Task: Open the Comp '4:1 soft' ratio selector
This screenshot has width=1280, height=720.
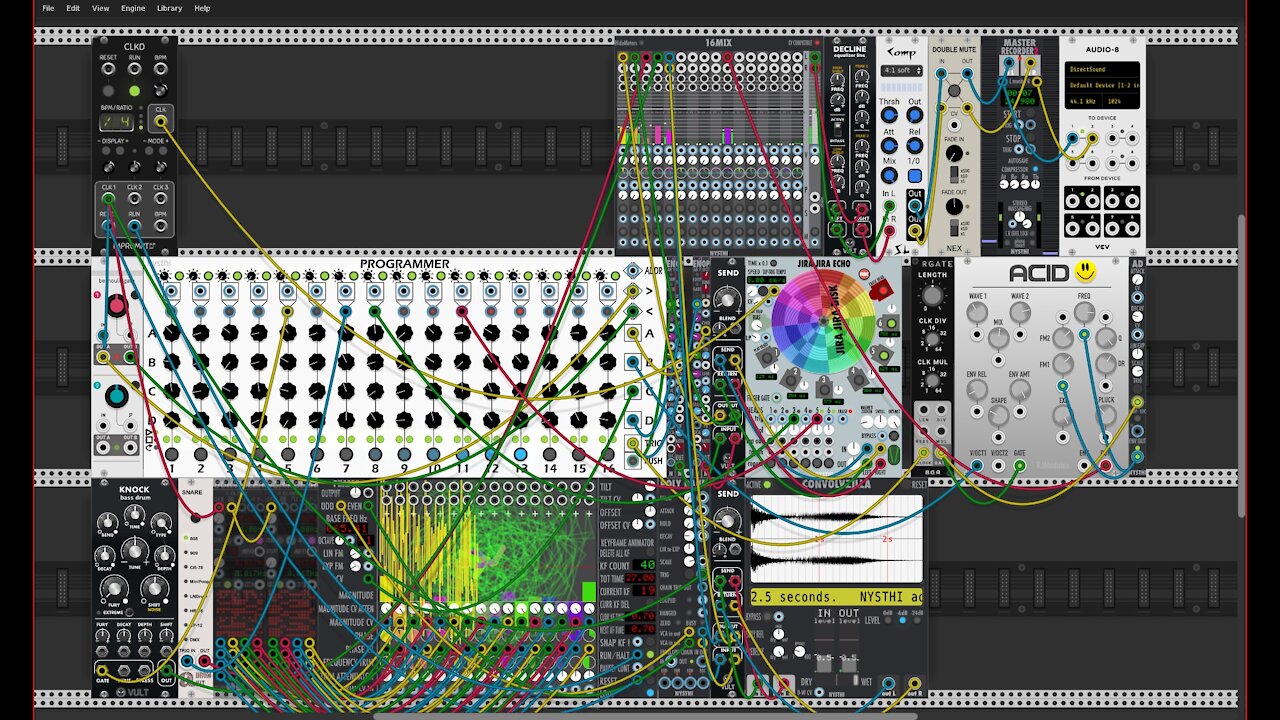Action: [x=901, y=70]
